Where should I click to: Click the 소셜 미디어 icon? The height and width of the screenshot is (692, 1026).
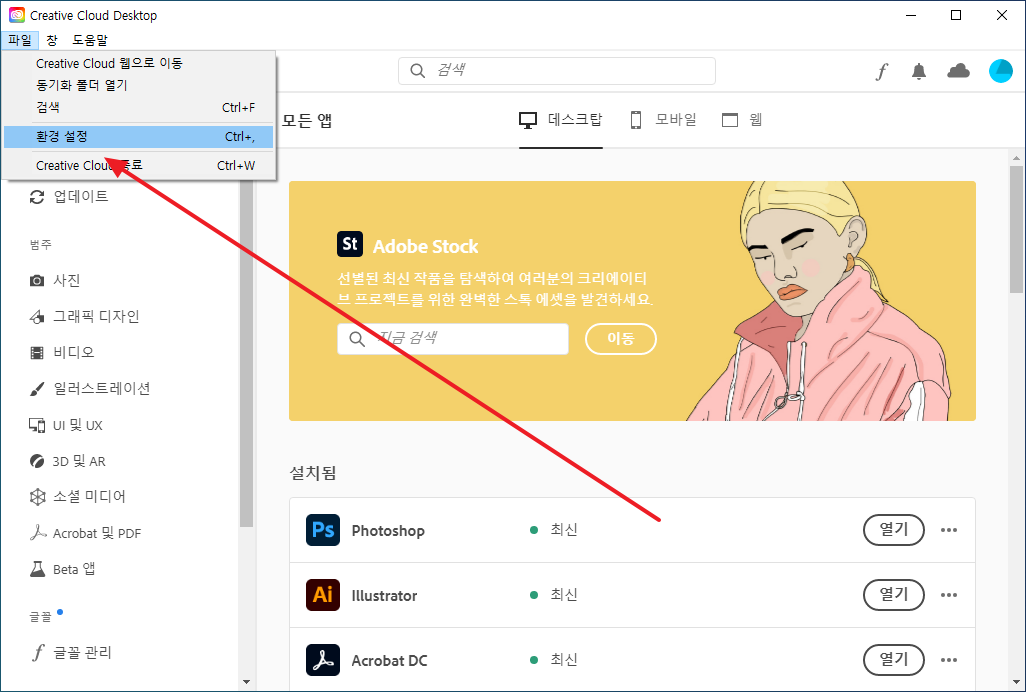click(x=37, y=497)
